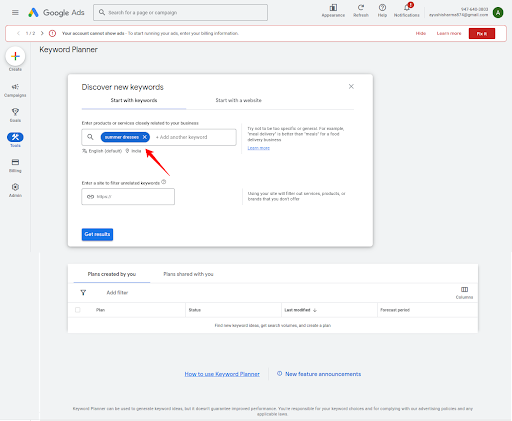Click the Get results button

pos(97,234)
